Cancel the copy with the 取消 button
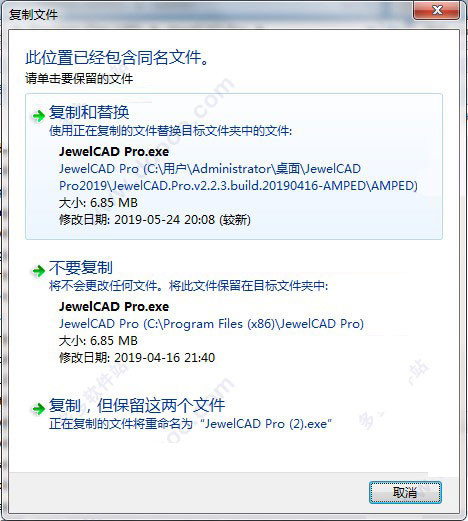The image size is (468, 521). (x=405, y=492)
